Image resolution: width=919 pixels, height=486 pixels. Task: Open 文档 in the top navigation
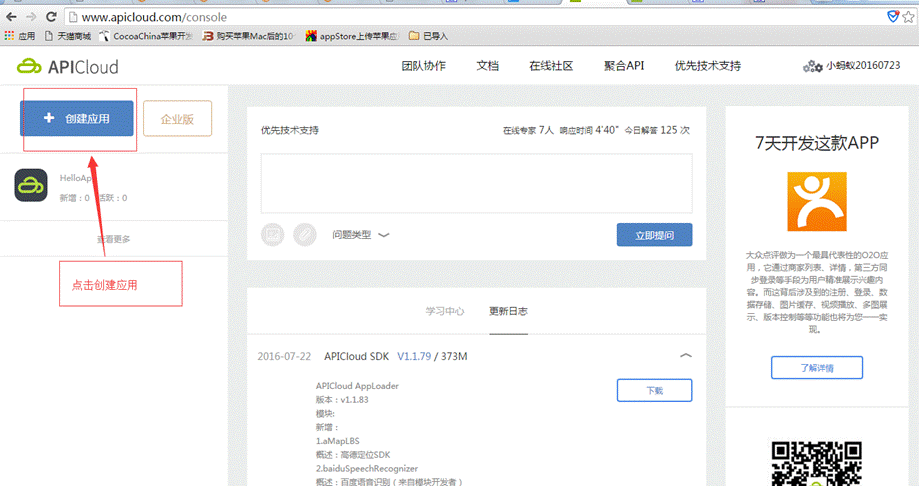[x=487, y=66]
